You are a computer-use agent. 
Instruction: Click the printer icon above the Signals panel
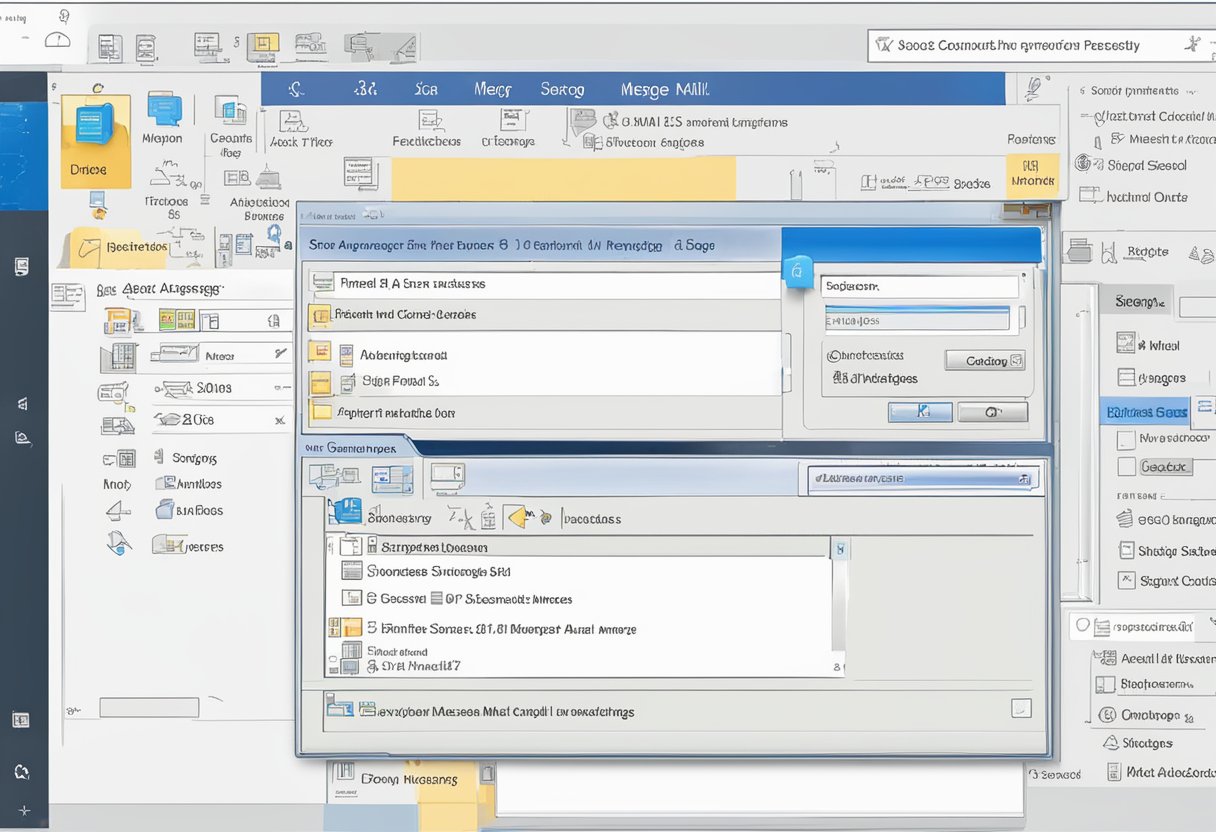(x=1080, y=250)
